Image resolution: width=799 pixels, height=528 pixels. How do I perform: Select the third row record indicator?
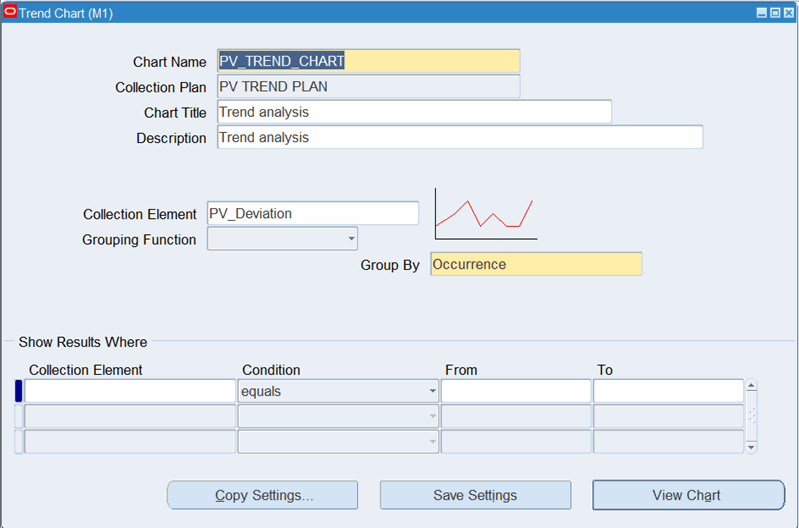tap(19, 441)
